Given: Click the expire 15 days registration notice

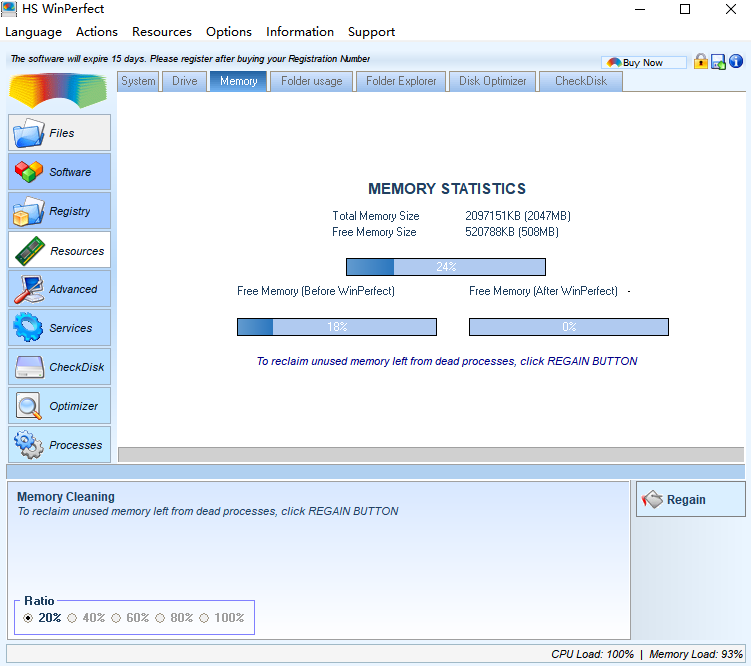Looking at the screenshot, I should (190, 58).
